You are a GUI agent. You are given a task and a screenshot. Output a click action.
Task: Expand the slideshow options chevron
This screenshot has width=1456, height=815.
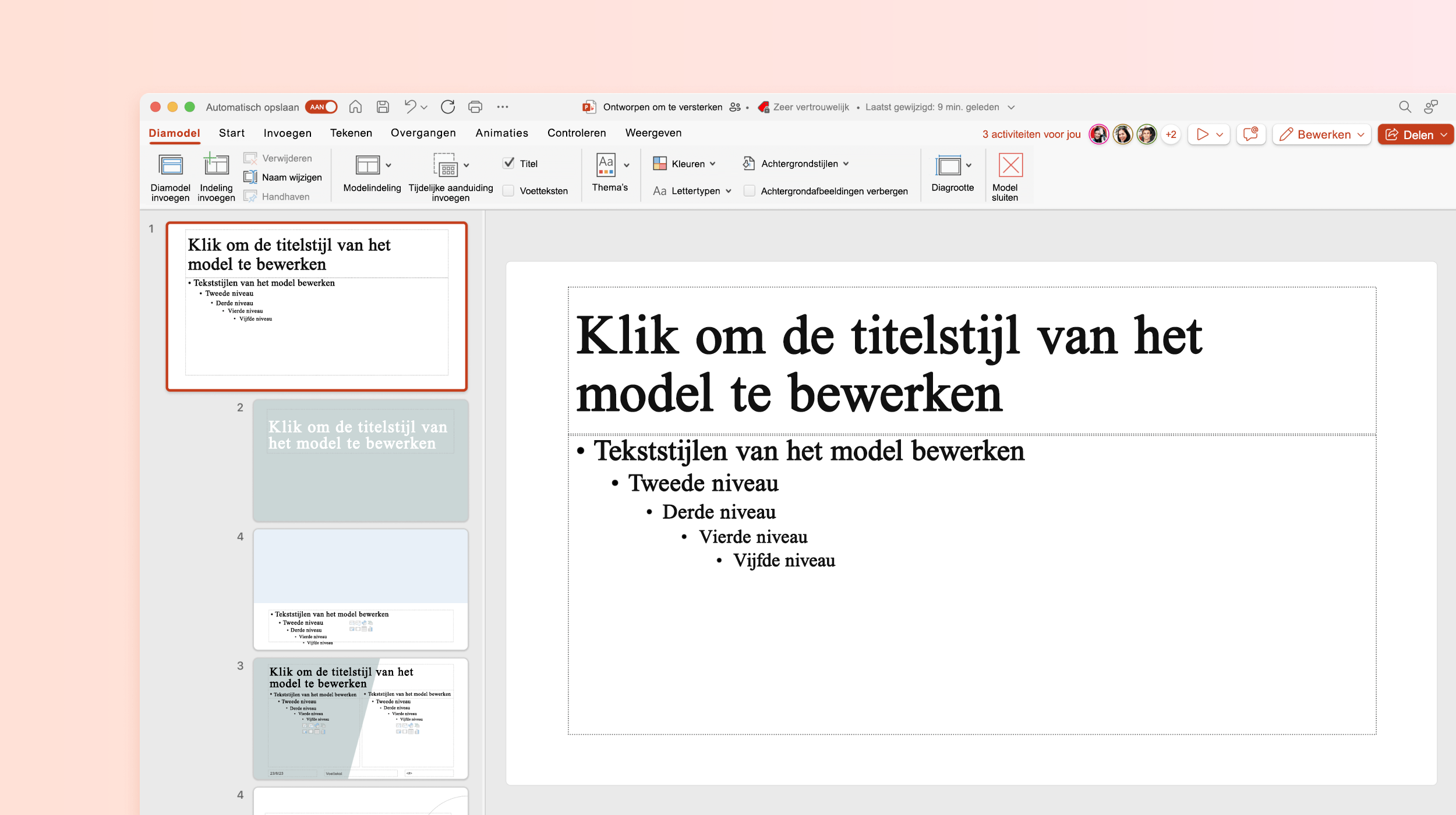tap(1220, 134)
